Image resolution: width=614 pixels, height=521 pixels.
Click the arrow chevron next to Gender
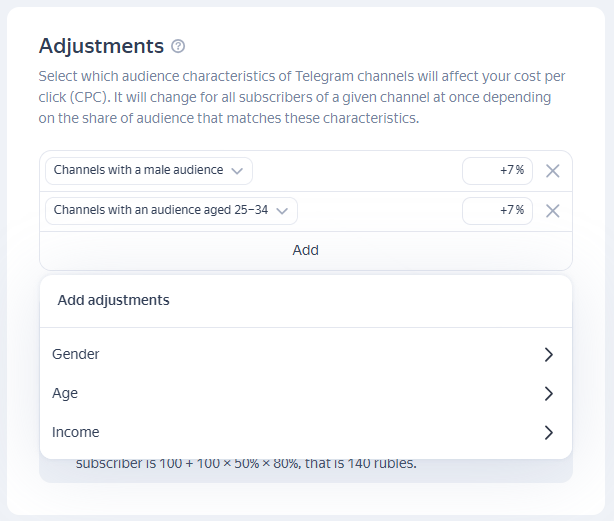(548, 355)
